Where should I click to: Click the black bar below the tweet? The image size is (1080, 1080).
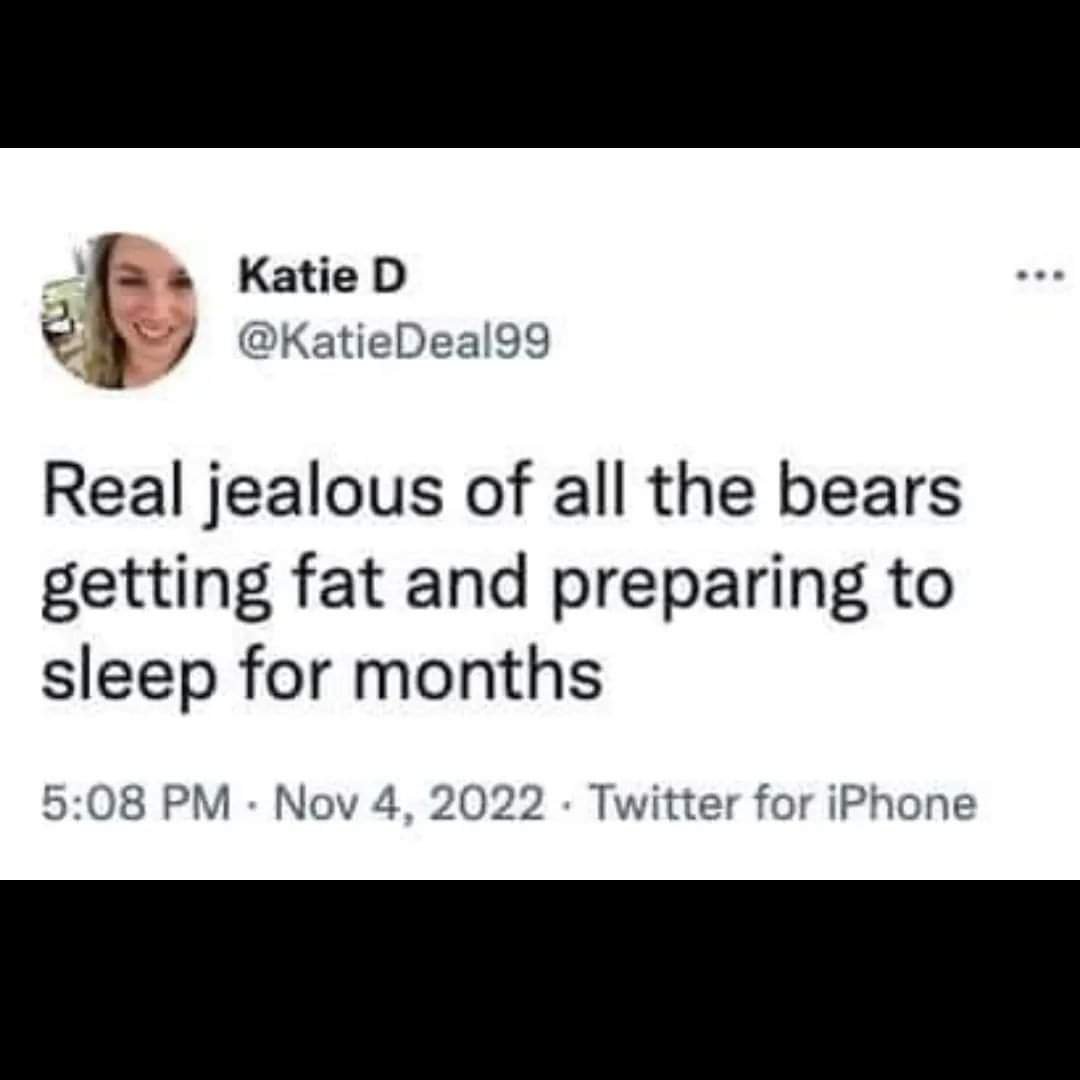(540, 980)
